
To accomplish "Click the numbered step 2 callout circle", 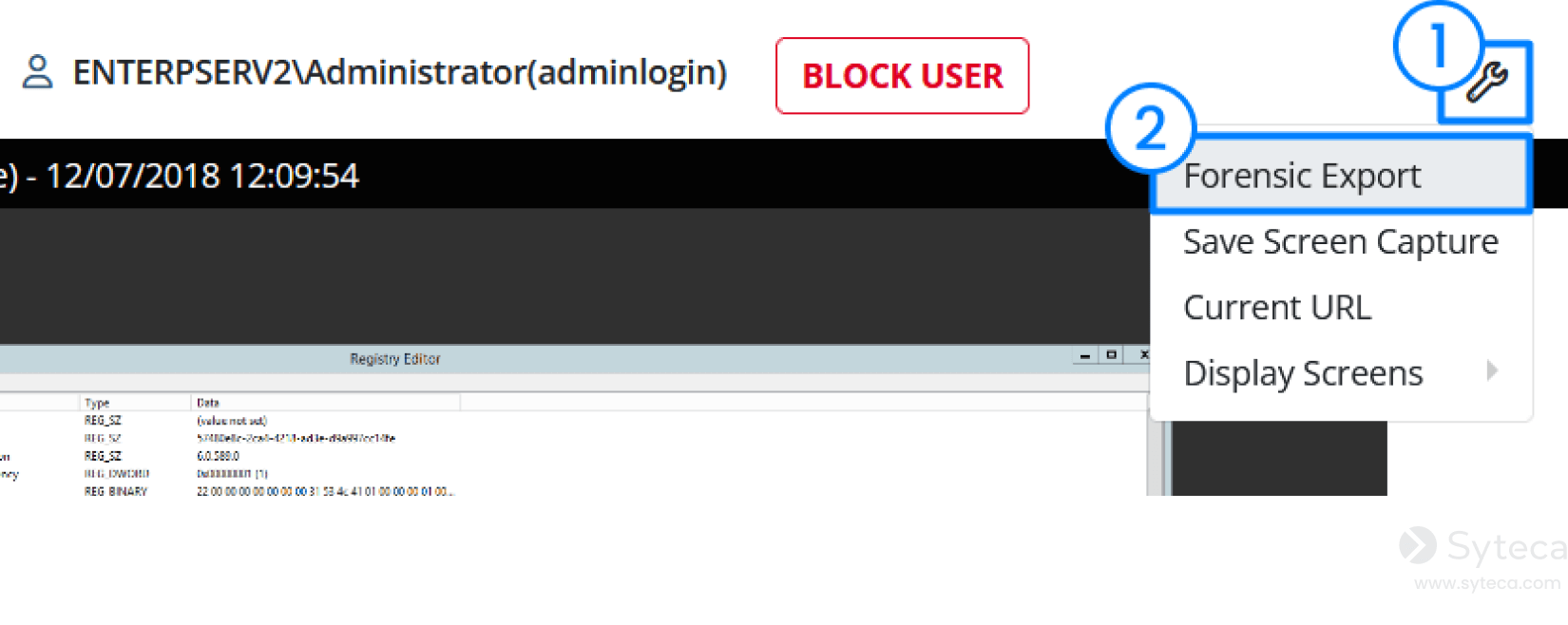I will pyautogui.click(x=1150, y=128).
